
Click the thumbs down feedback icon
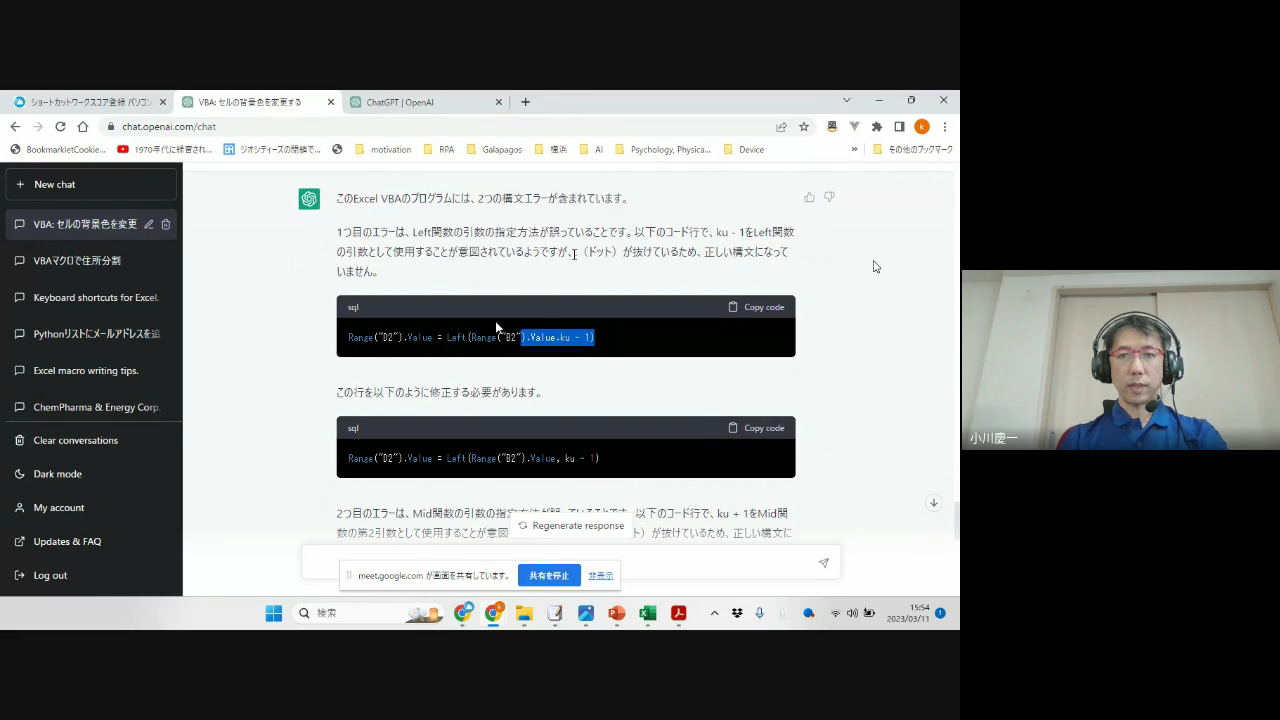(x=829, y=197)
